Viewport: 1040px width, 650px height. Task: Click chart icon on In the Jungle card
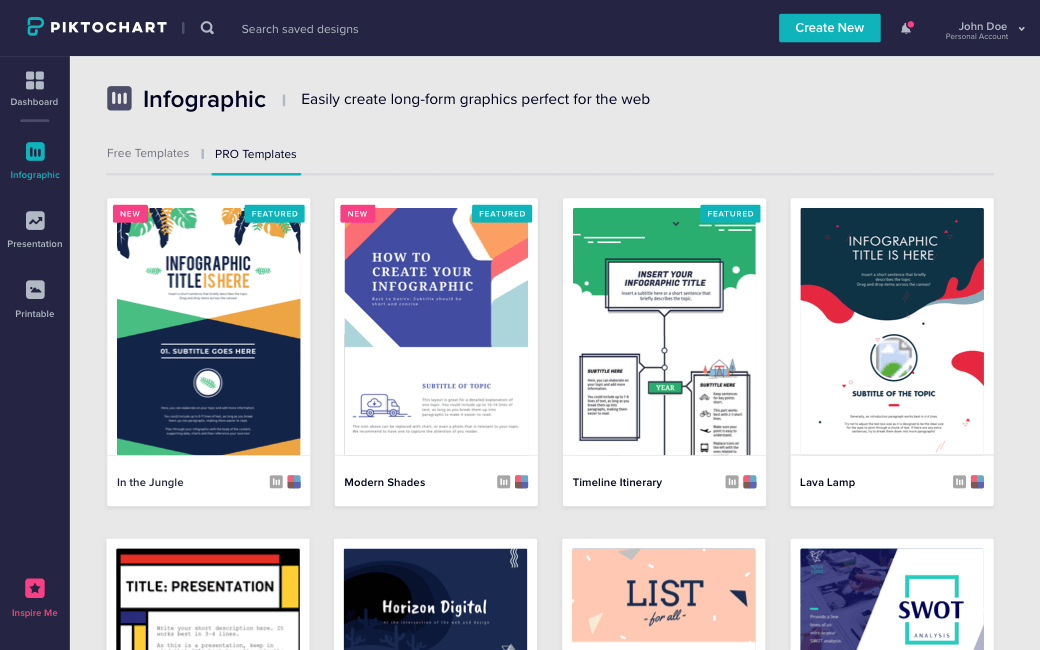point(276,482)
